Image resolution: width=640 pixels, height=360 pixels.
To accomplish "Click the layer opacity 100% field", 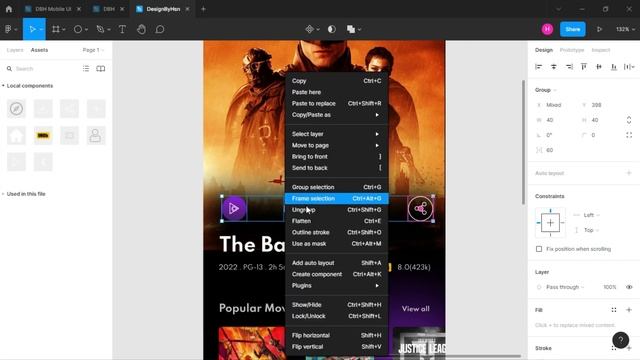I will click(609, 287).
